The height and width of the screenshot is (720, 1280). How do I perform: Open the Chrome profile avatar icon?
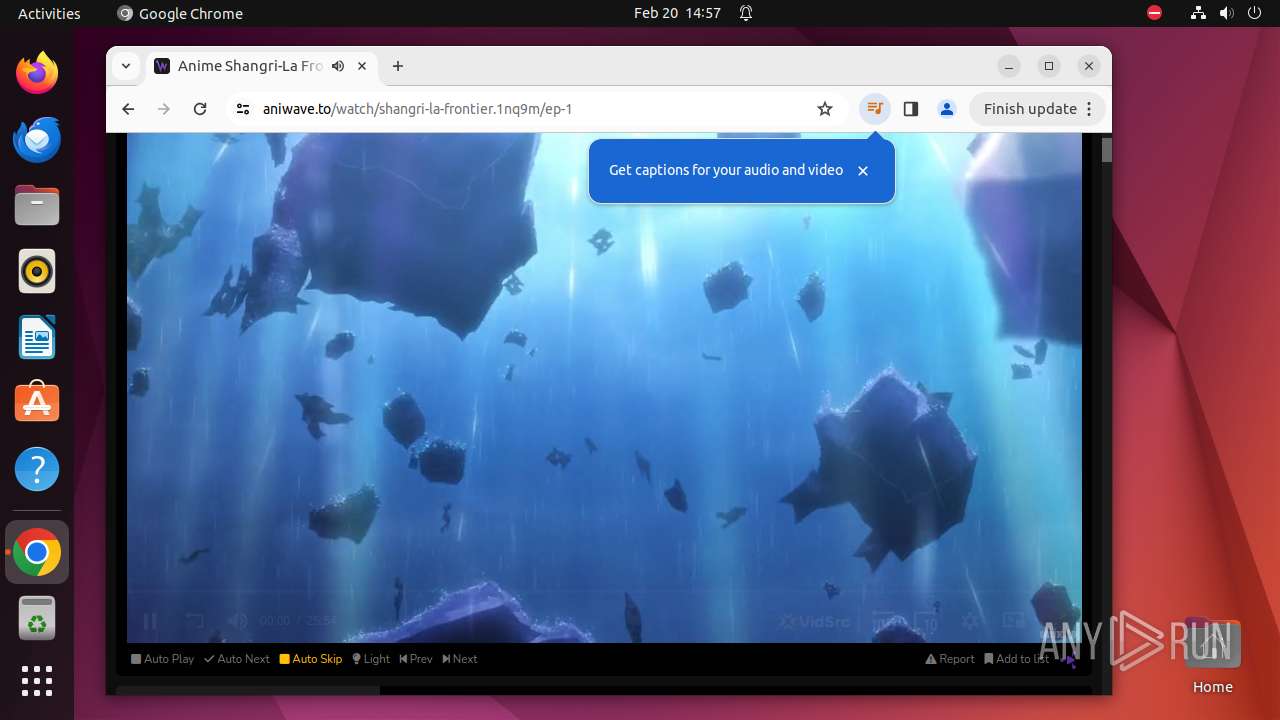tap(947, 109)
